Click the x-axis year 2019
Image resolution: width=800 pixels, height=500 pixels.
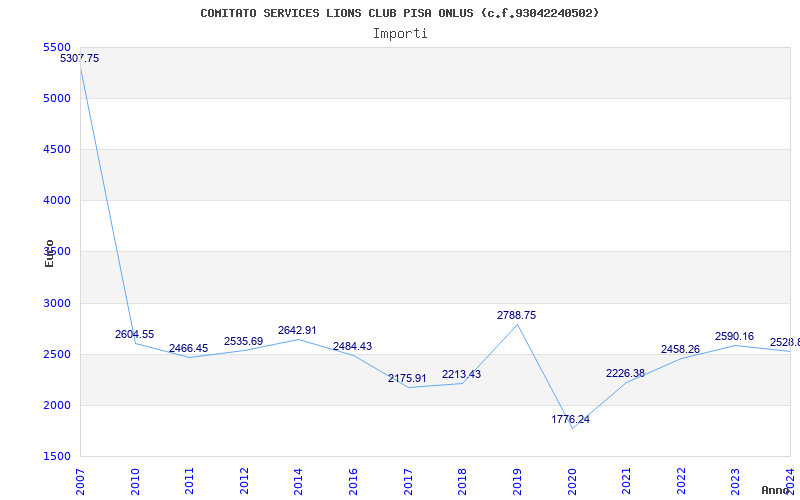tap(517, 481)
